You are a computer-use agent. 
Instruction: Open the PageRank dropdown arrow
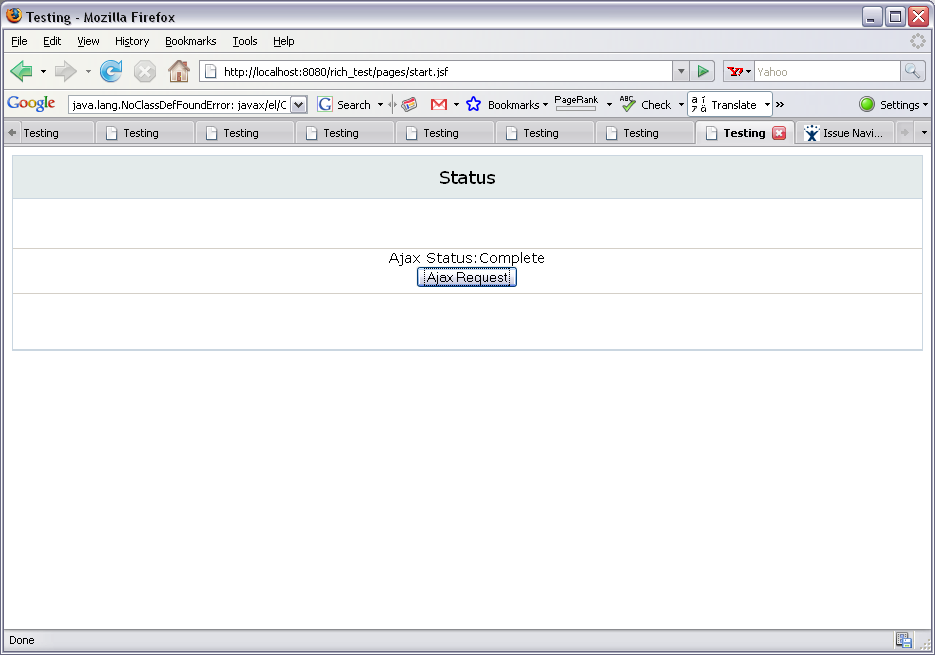[609, 104]
